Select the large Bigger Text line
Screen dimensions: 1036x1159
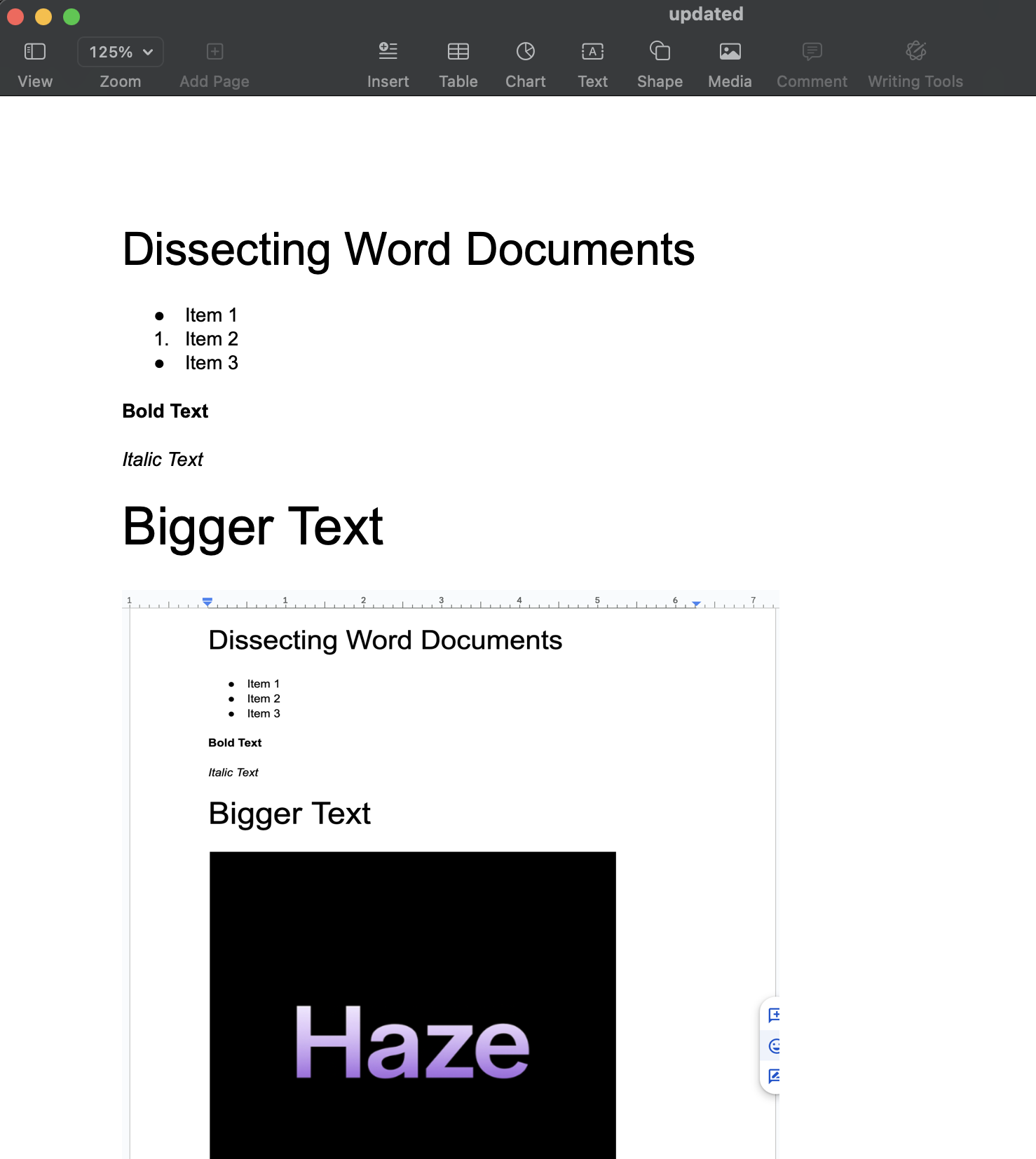pos(252,527)
